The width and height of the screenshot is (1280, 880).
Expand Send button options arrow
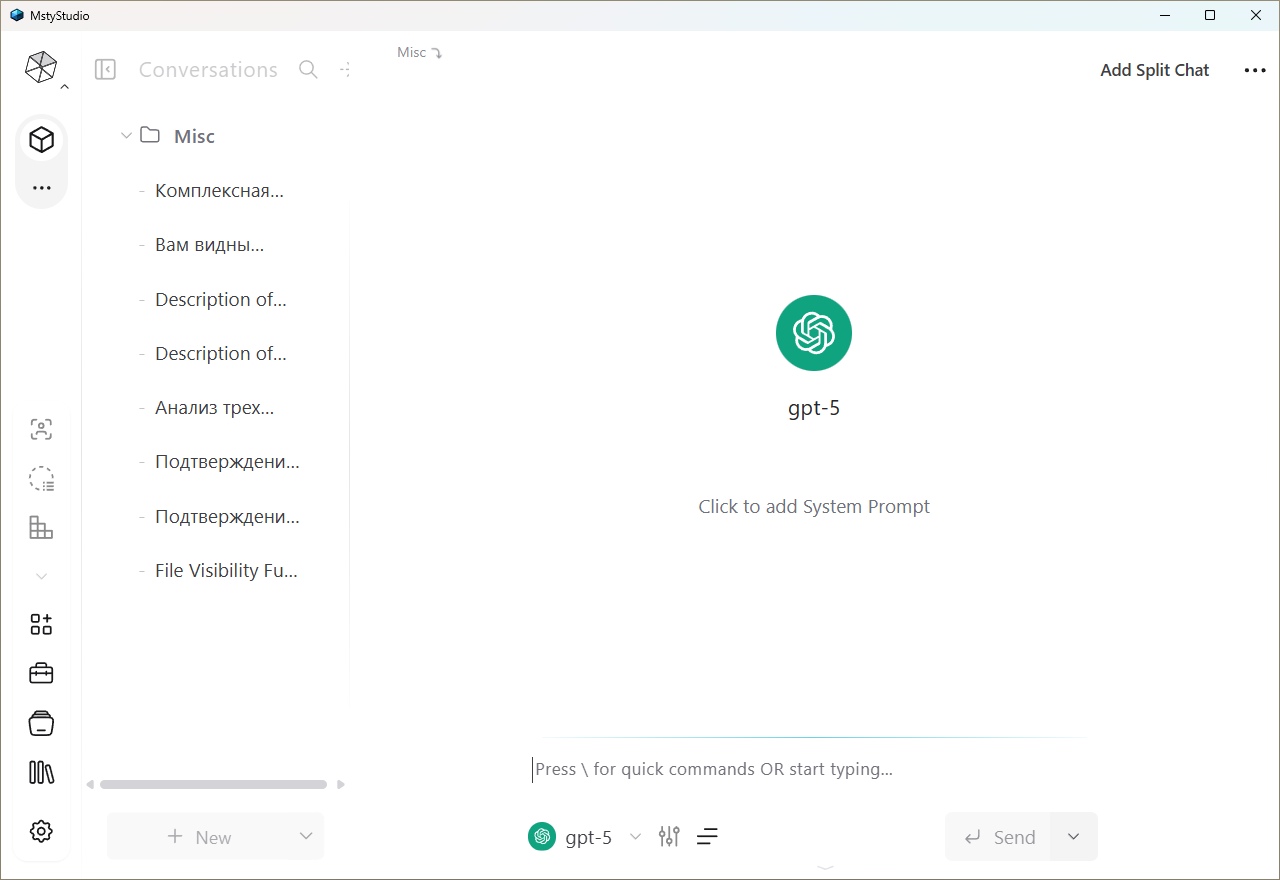[x=1074, y=837]
